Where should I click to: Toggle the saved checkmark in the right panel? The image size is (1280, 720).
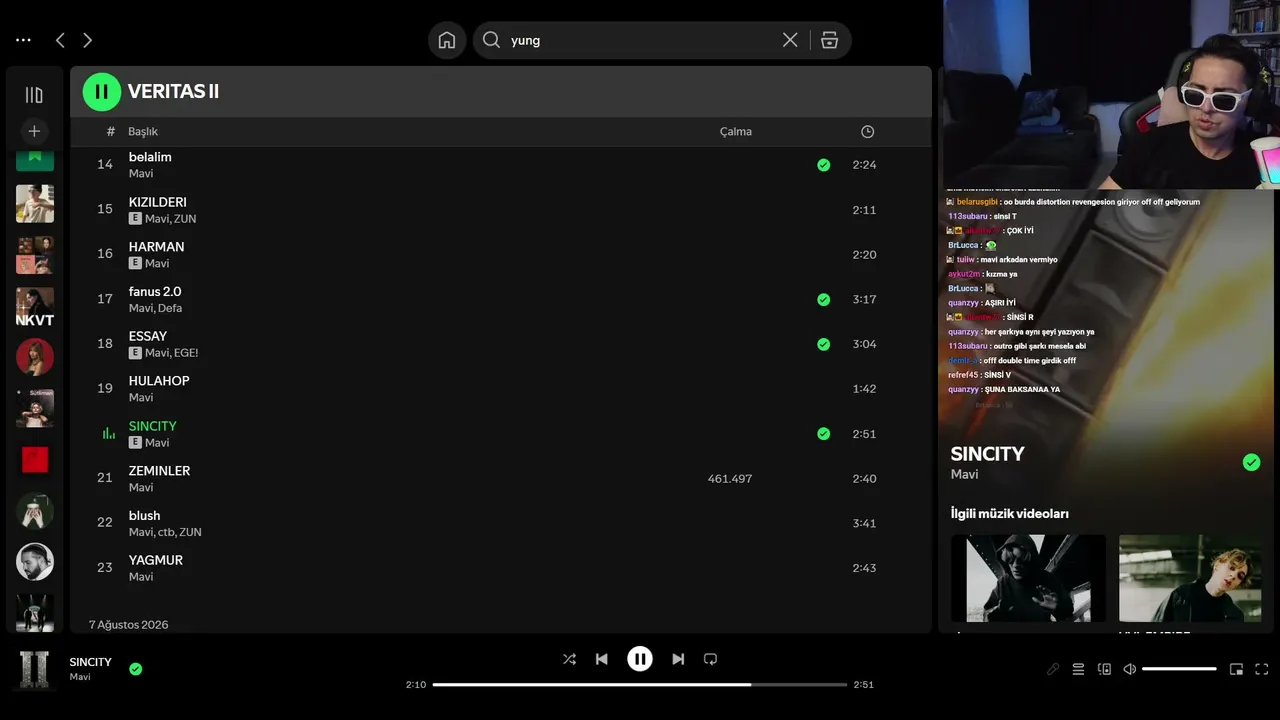coord(1251,462)
